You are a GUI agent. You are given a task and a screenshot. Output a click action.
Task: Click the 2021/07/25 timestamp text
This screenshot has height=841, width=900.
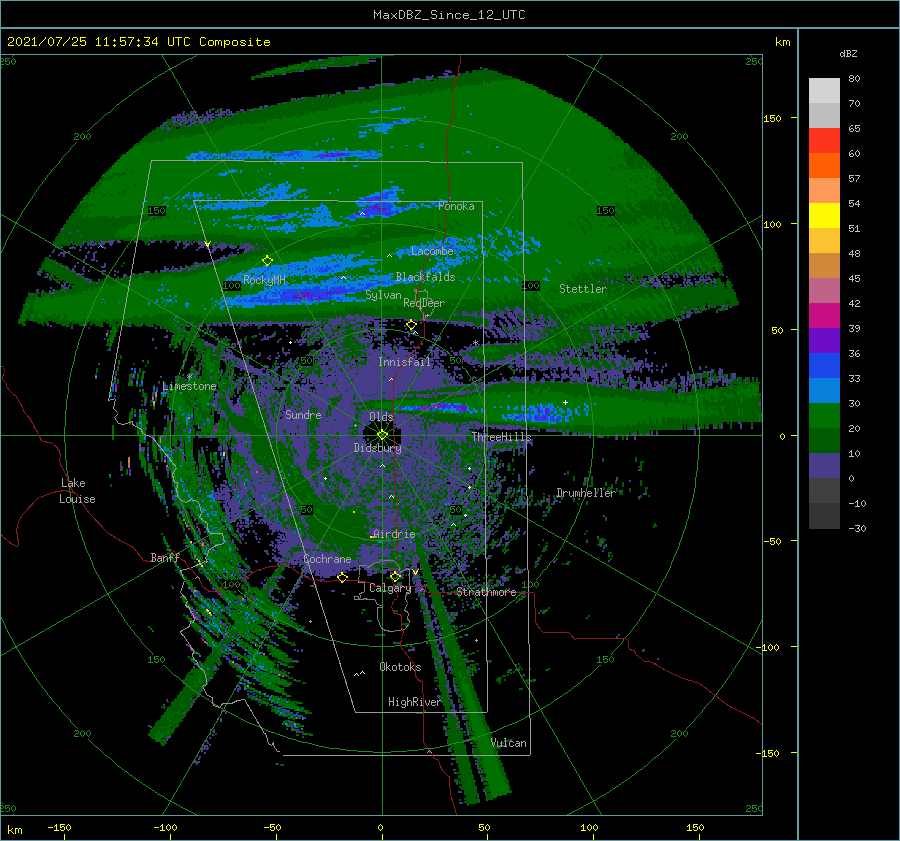pyautogui.click(x=138, y=42)
